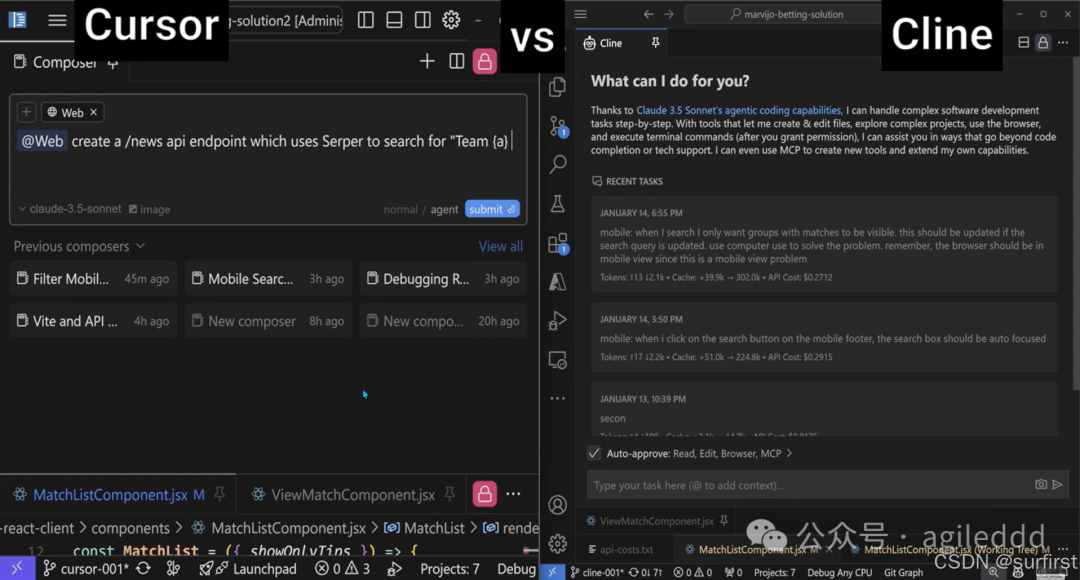Open the cursor-001* branch selector
Image resolution: width=1080 pixels, height=580 pixels.
(86, 569)
